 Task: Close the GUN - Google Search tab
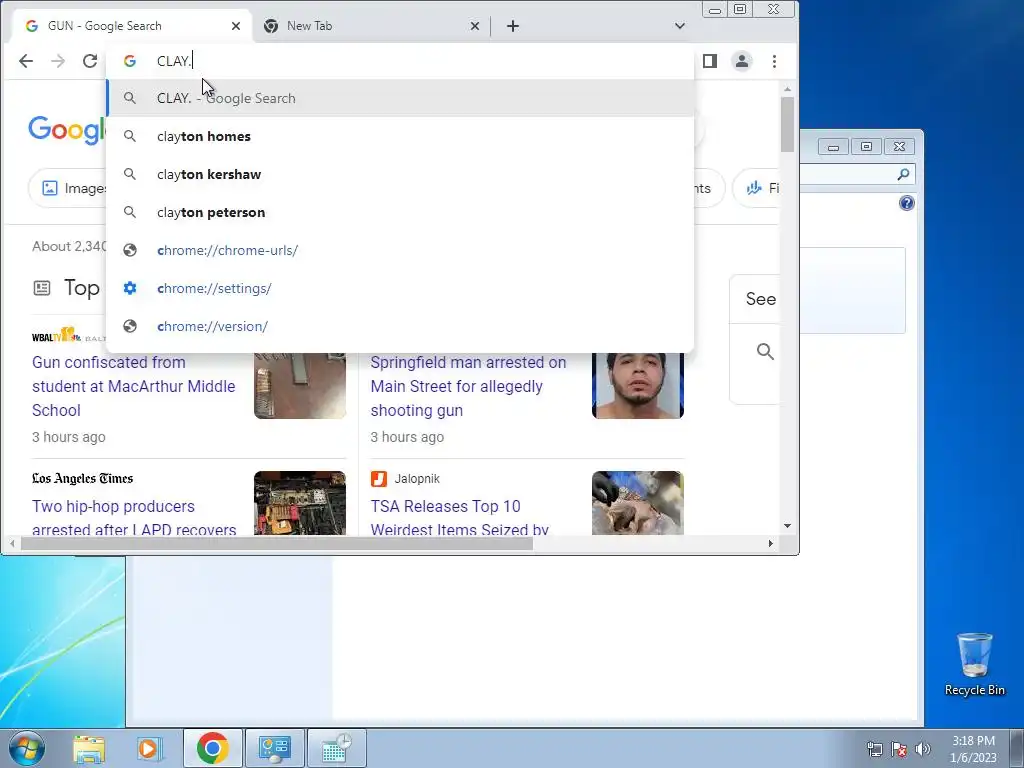(236, 26)
